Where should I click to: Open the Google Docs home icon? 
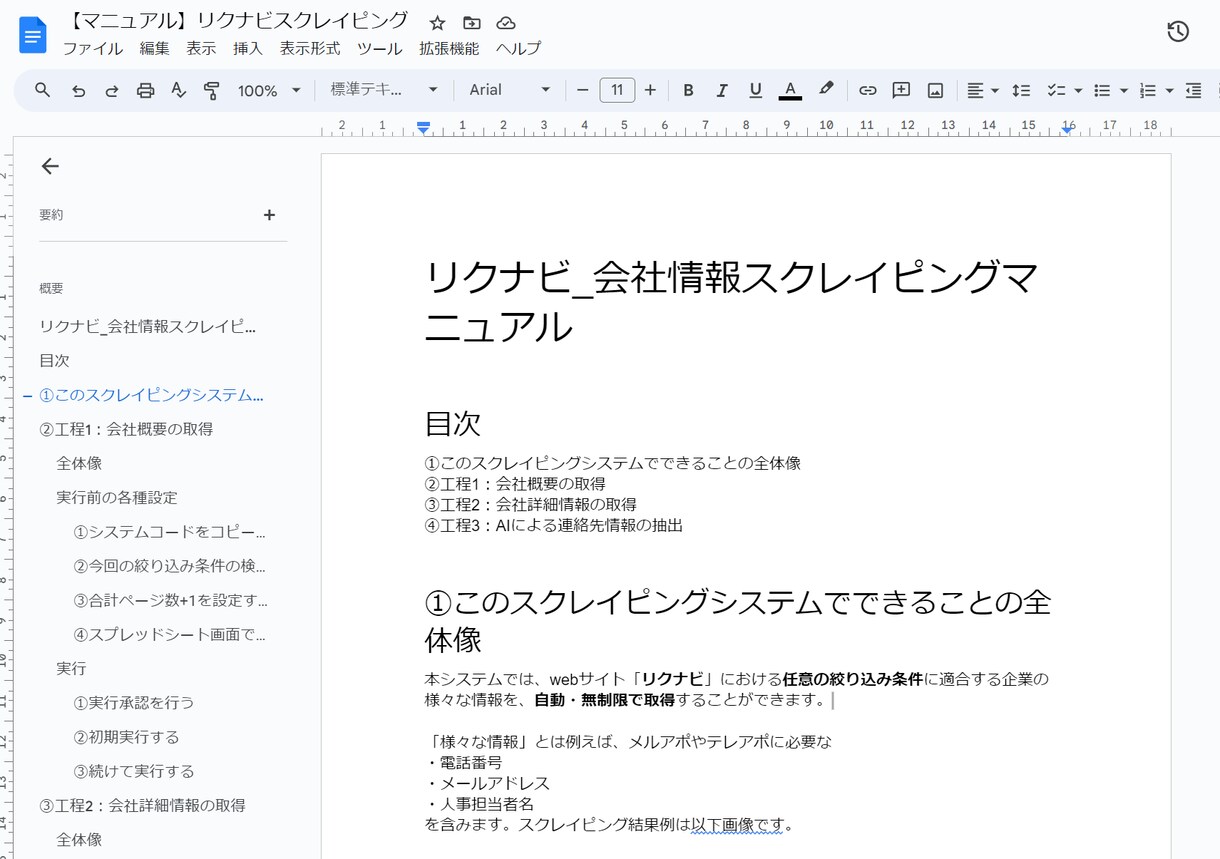[33, 36]
